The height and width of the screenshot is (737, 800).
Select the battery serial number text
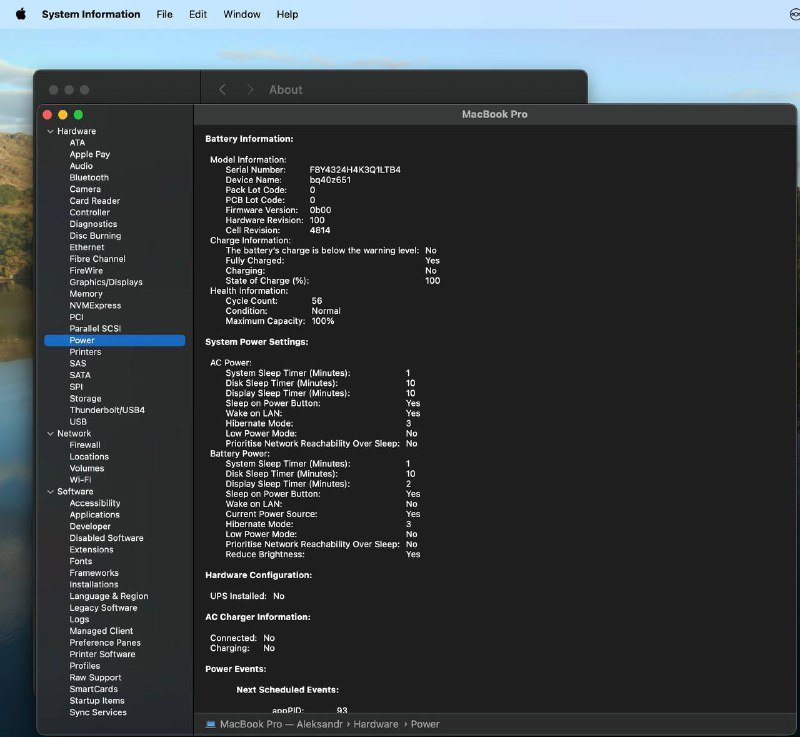pyautogui.click(x=355, y=170)
